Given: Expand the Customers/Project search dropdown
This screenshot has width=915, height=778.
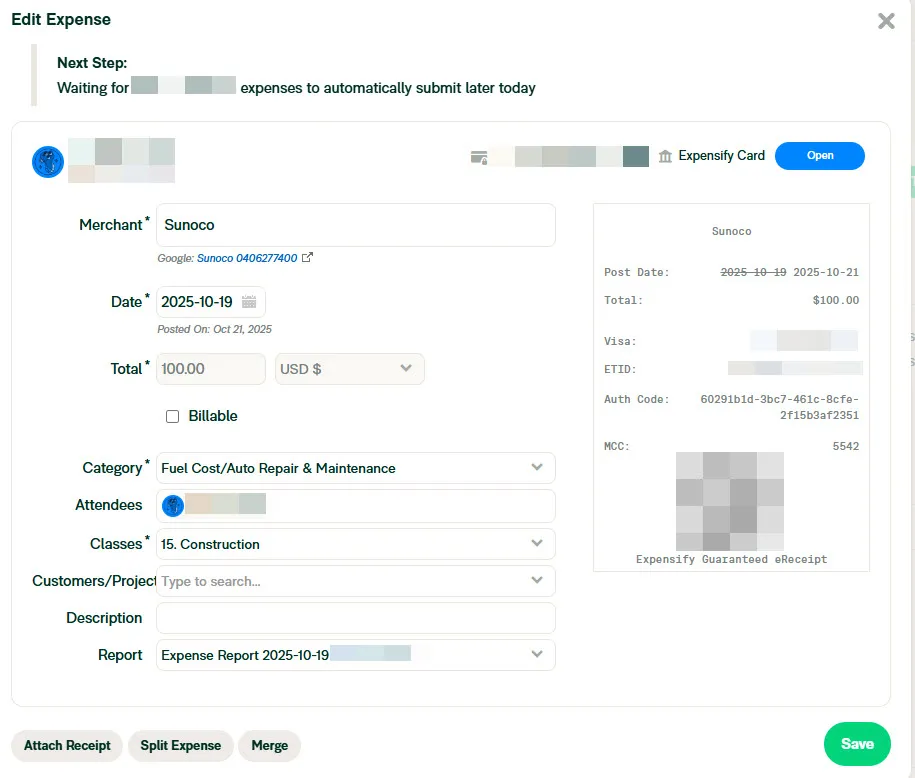Looking at the screenshot, I should 537,581.
